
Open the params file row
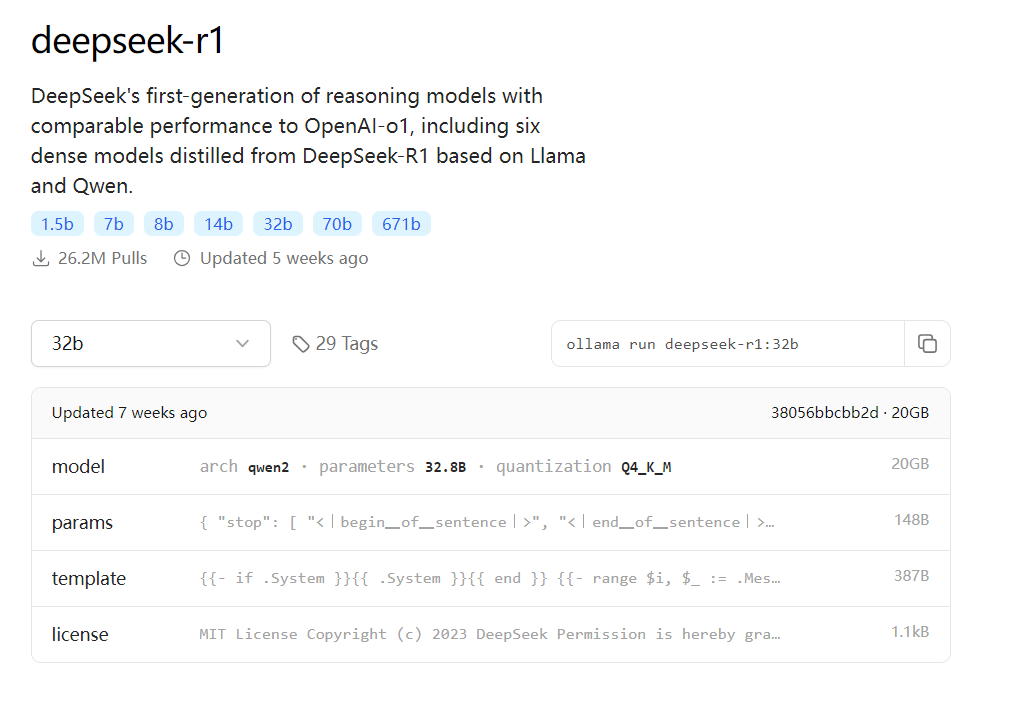[x=490, y=523]
